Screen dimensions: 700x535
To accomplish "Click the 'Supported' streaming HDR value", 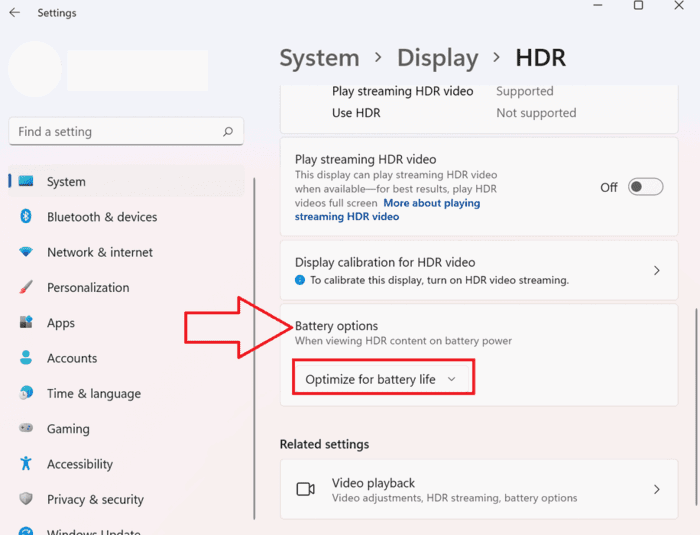I will (x=525, y=91).
